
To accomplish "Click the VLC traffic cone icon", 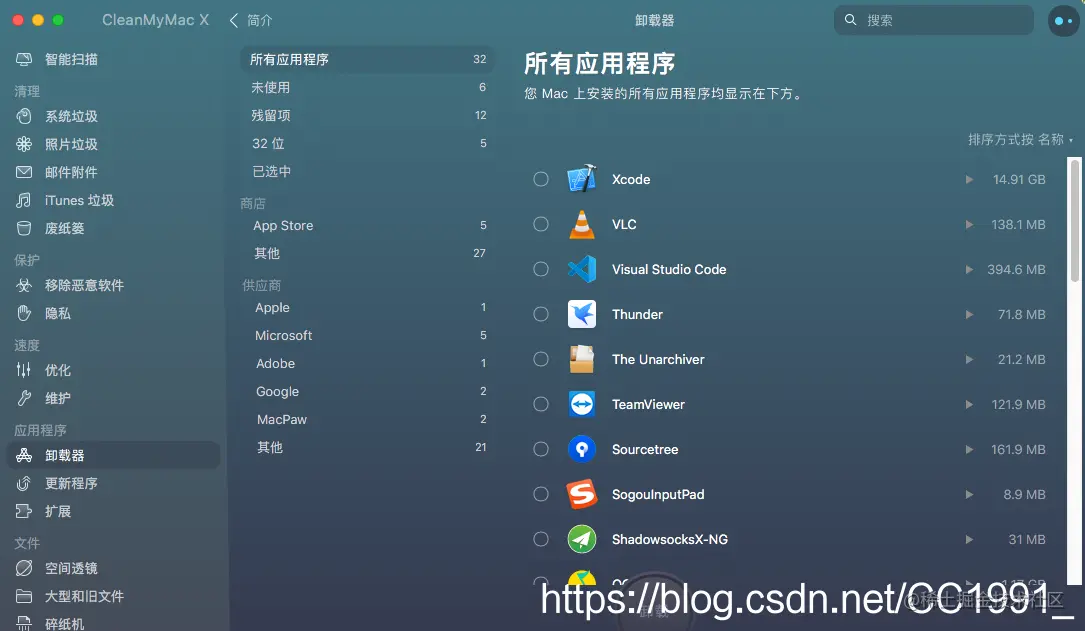I will (x=582, y=224).
